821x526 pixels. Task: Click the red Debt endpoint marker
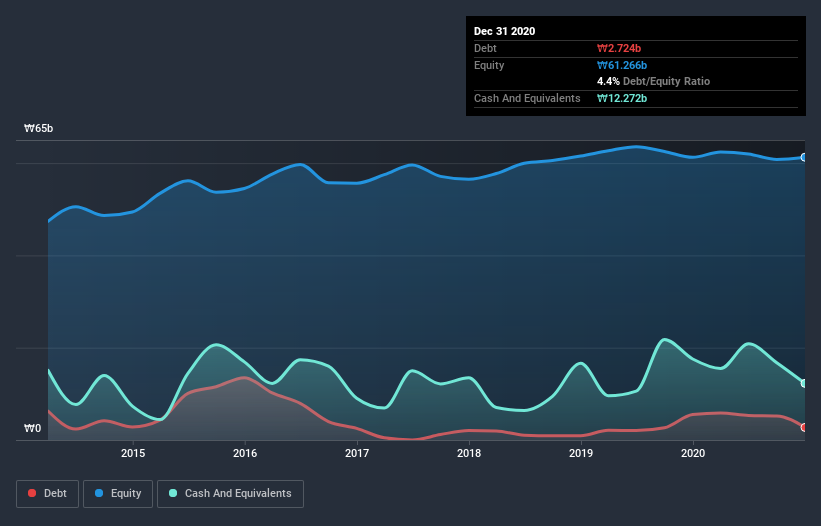tap(804, 428)
